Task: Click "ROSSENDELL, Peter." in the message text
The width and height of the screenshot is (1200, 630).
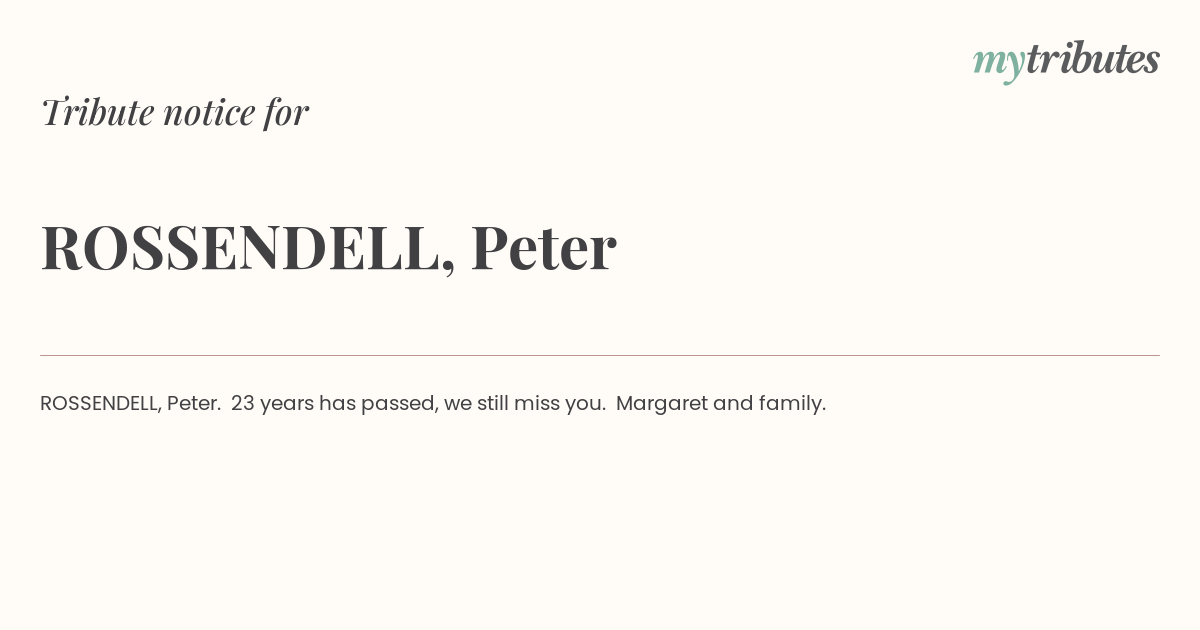Action: (x=130, y=403)
